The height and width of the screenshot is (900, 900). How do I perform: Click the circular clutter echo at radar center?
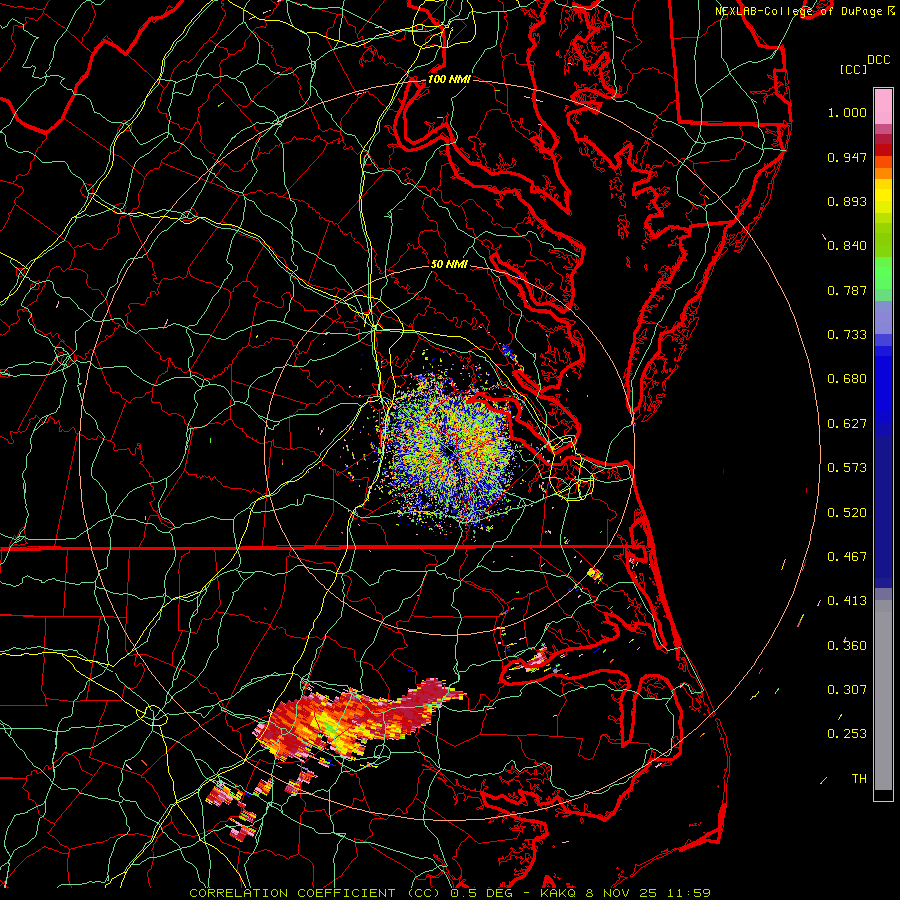(448, 451)
